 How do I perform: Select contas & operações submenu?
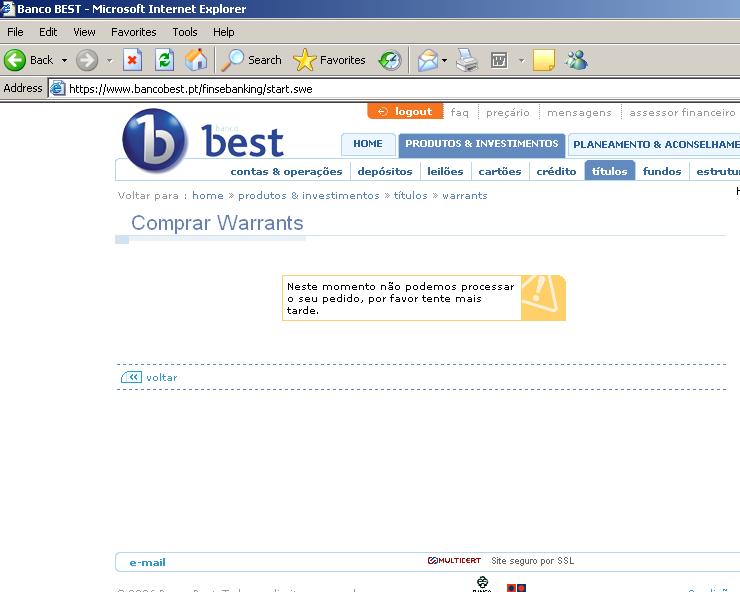(286, 171)
